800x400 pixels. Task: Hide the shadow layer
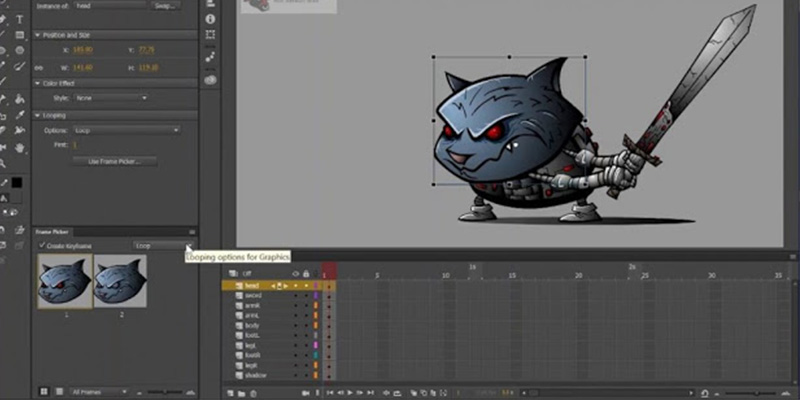[295, 375]
